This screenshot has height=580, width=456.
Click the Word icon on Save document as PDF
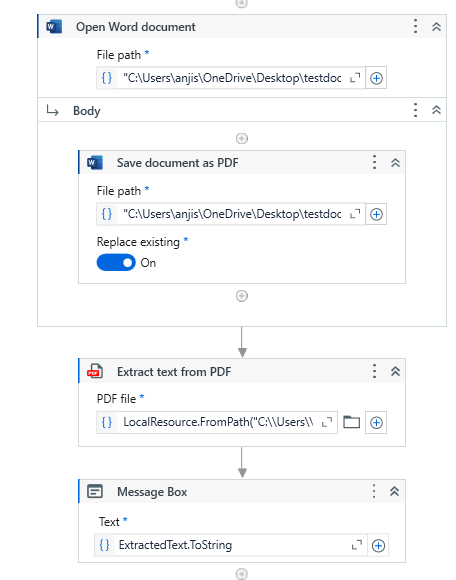[95, 163]
